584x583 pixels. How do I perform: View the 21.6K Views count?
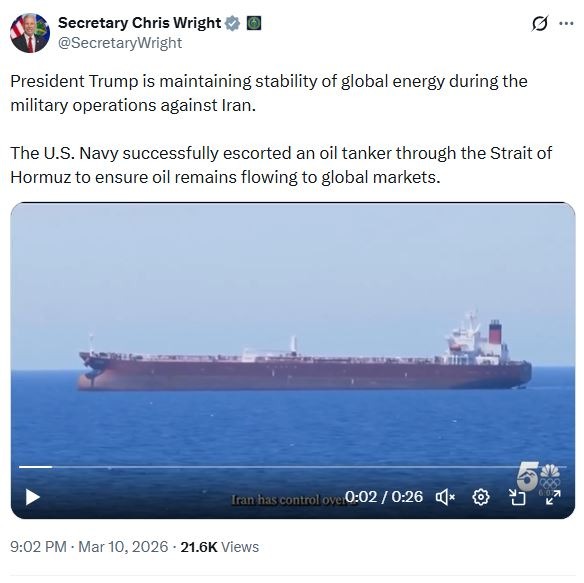point(219,547)
